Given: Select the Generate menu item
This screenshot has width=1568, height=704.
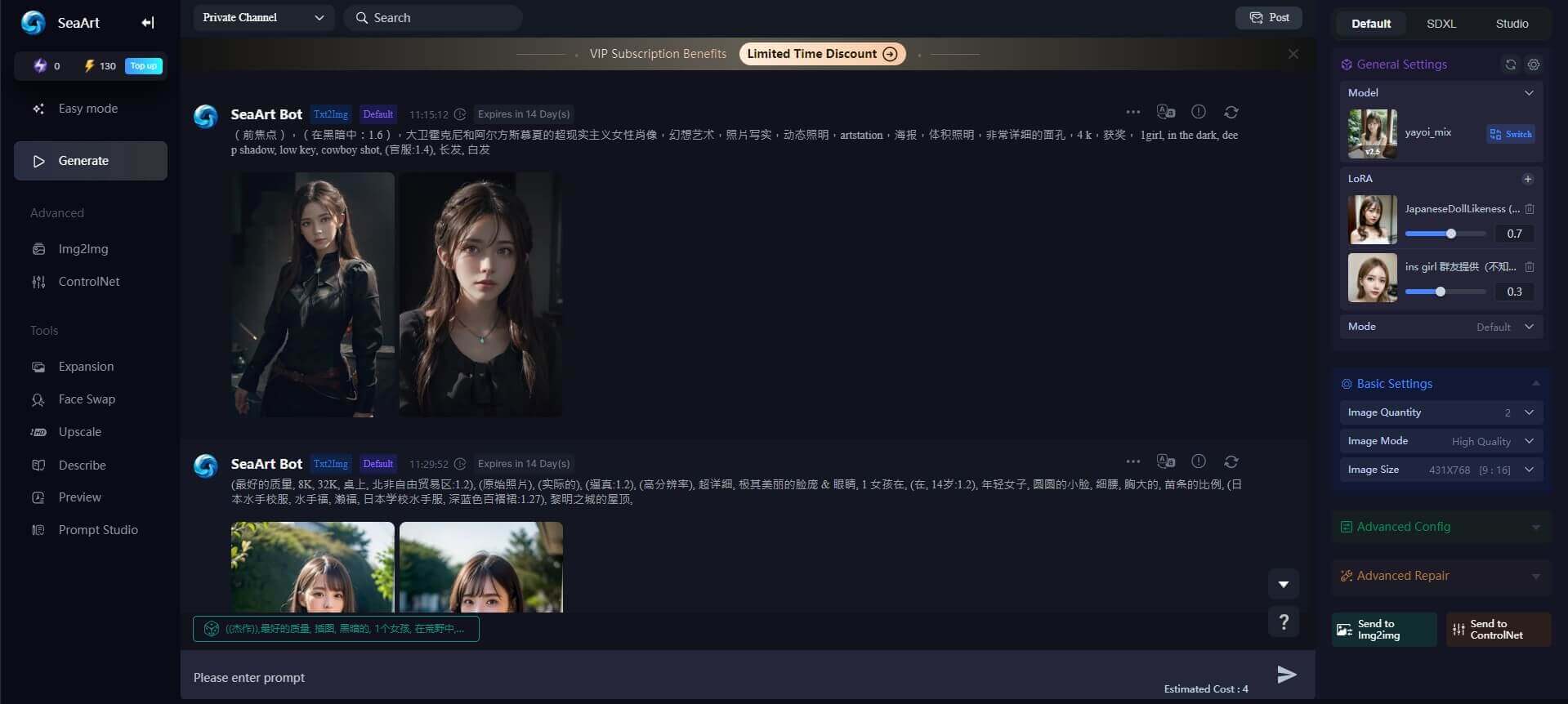Looking at the screenshot, I should coord(91,161).
